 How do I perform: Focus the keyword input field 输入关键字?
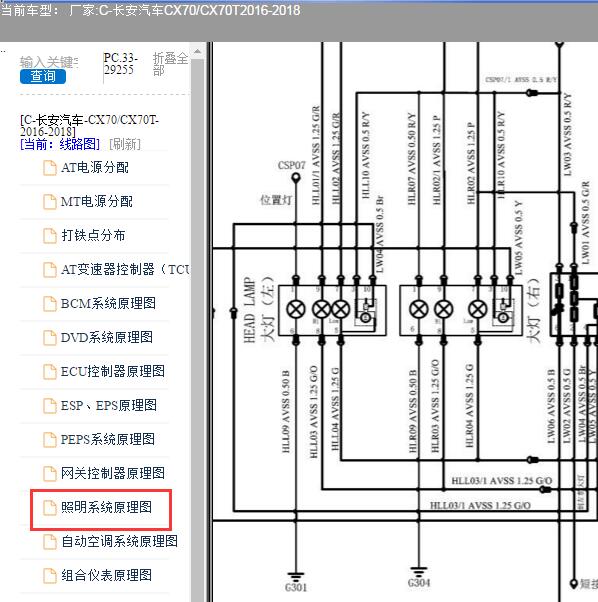click(49, 62)
